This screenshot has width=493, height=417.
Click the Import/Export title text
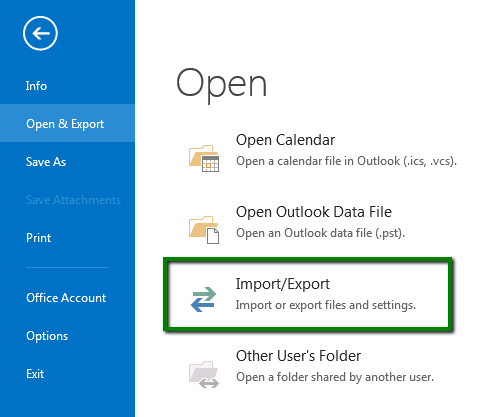tap(283, 284)
